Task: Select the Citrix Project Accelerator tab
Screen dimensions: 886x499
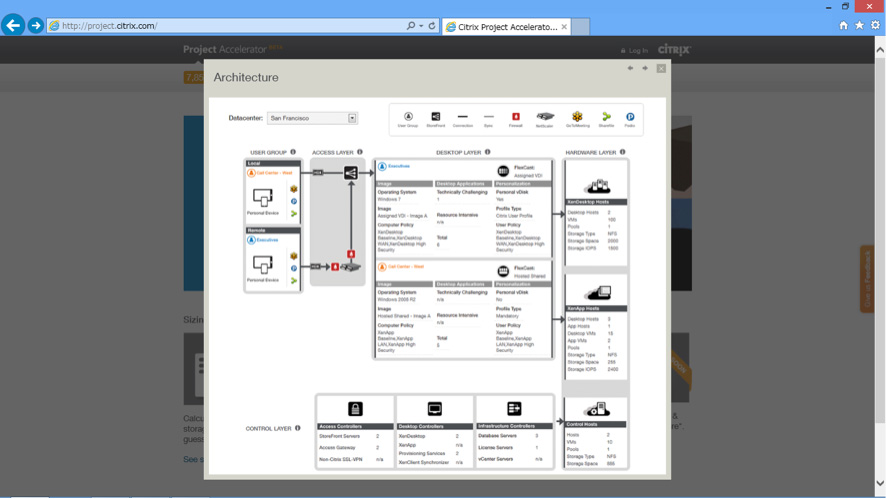Action: (507, 27)
